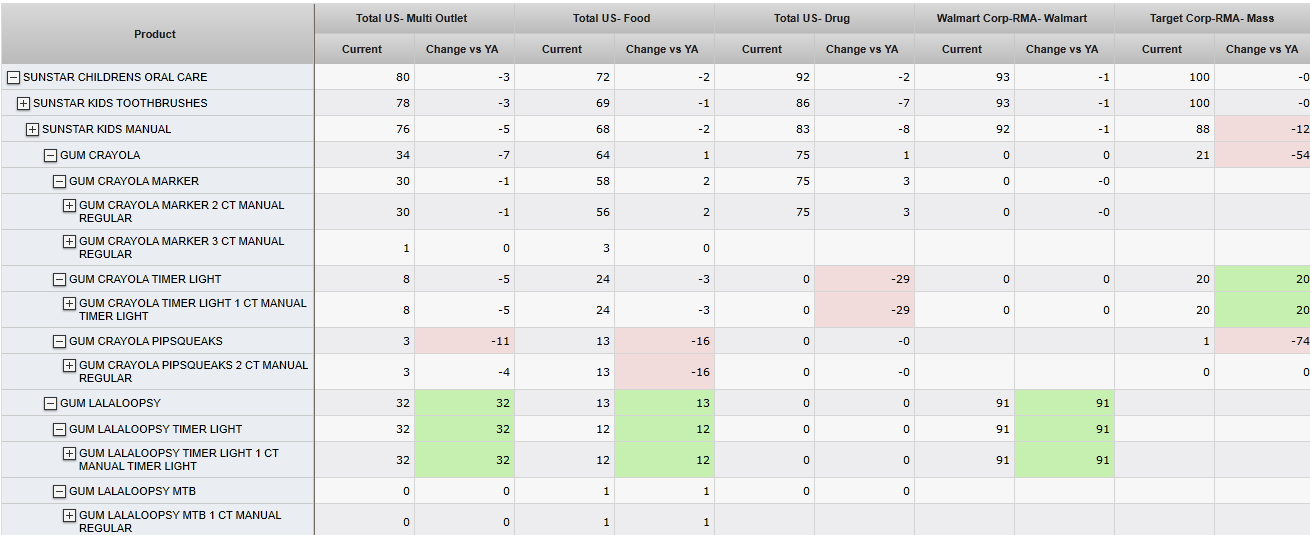1310x535 pixels.
Task: Click the Product column header
Action: click(155, 34)
